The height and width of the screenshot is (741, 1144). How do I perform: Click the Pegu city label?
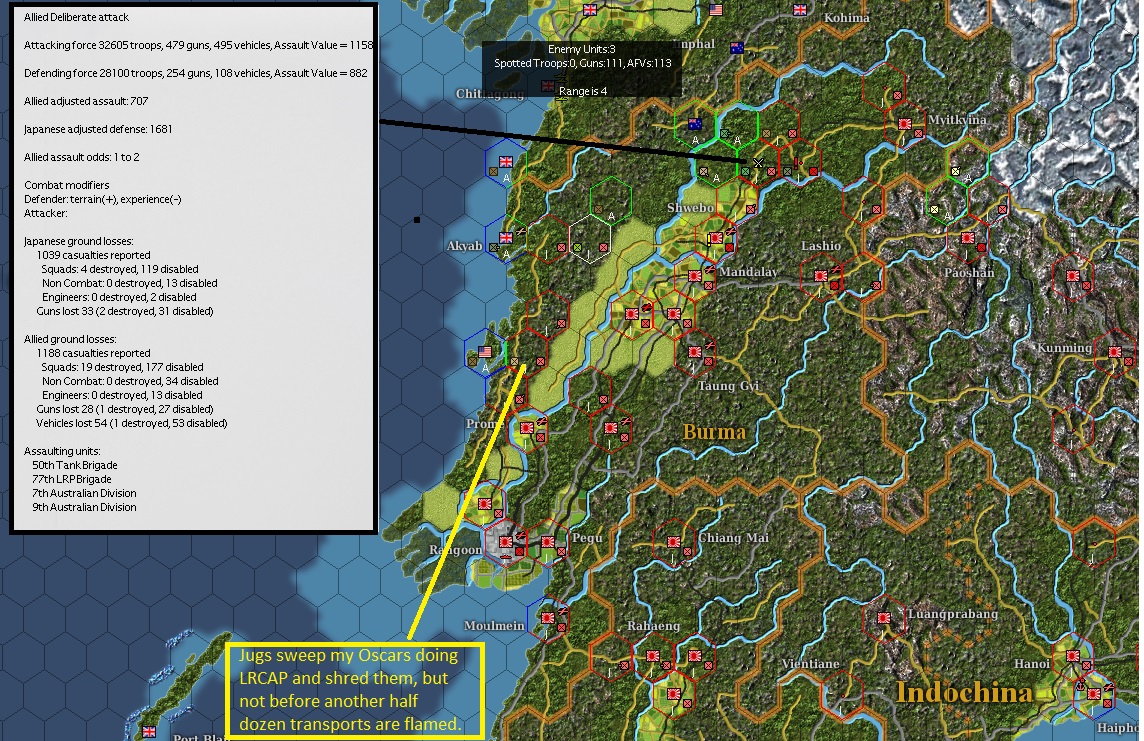click(587, 538)
